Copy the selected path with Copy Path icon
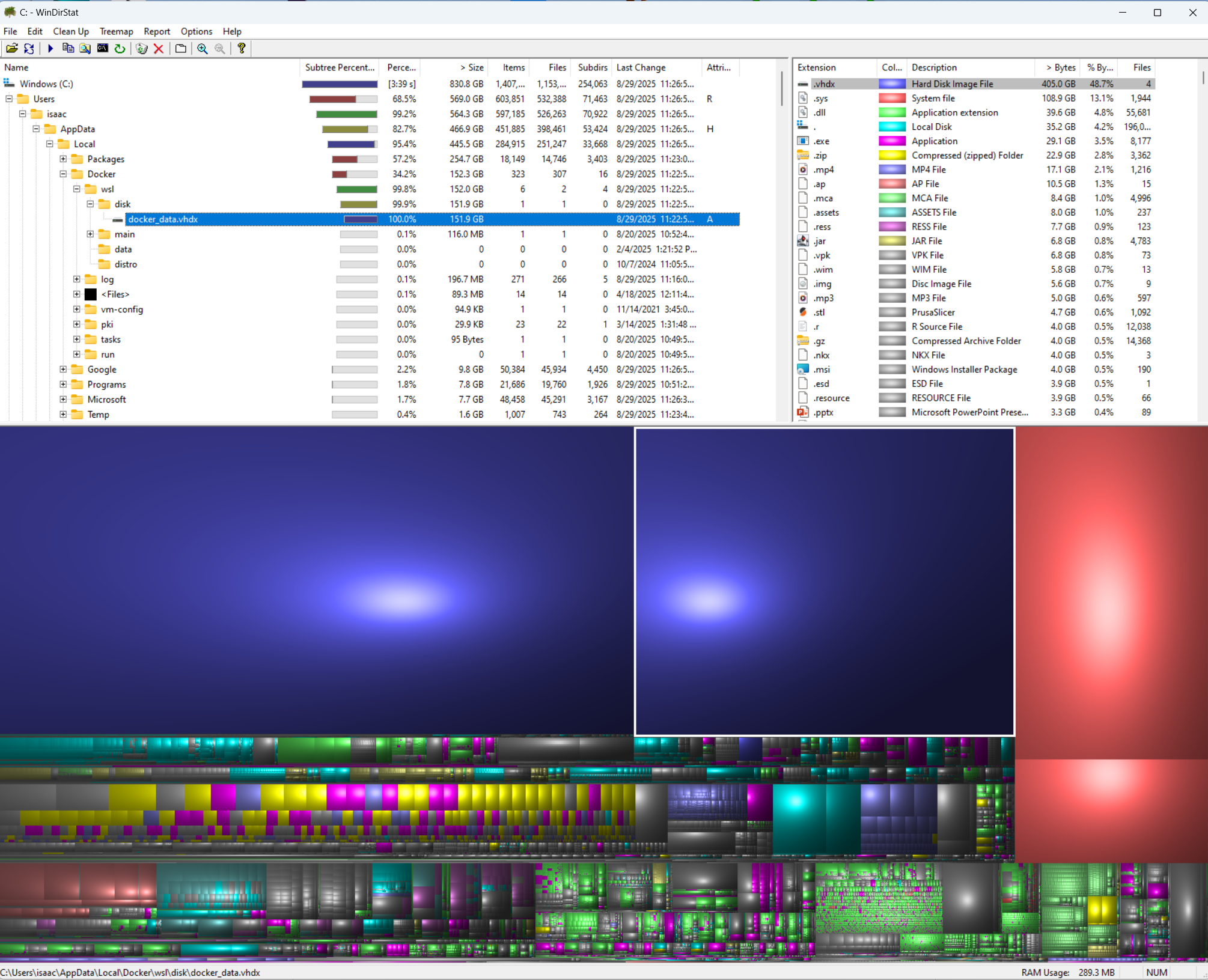This screenshot has width=1208, height=980. [x=68, y=49]
